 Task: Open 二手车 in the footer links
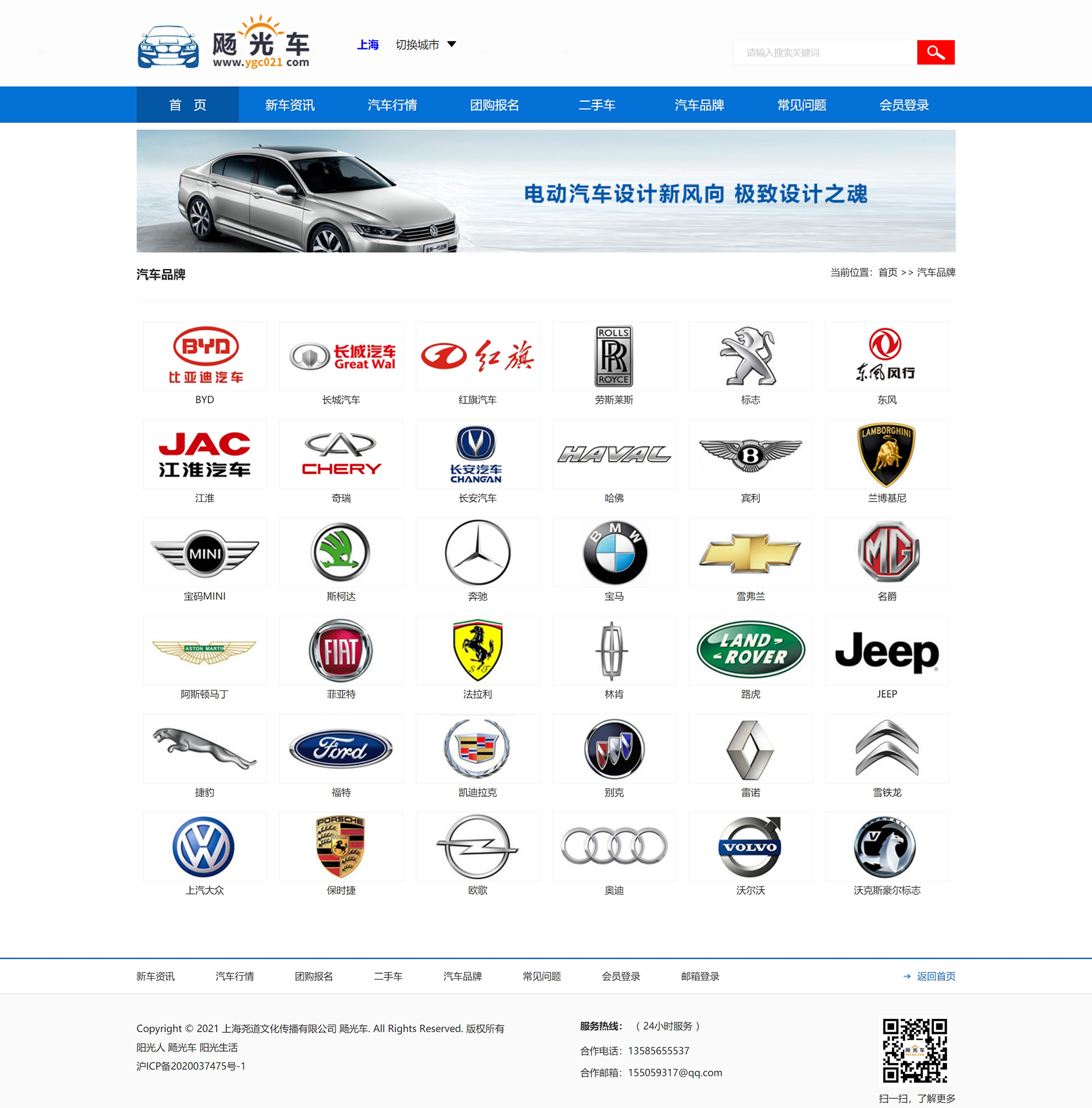(388, 976)
